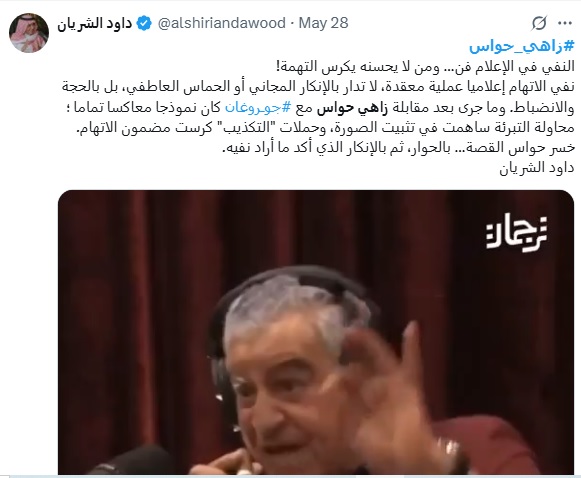This screenshot has width=581, height=478.
Task: Open the author's profile picture avatar
Action: coord(29,33)
